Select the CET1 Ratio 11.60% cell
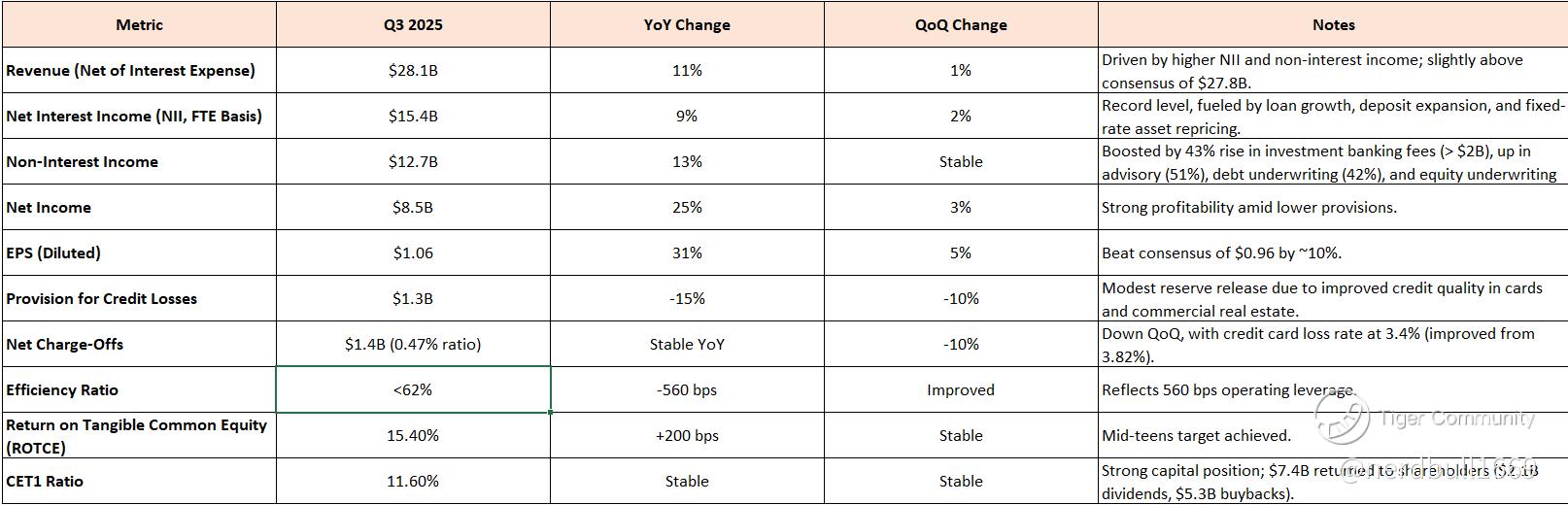 [x=413, y=482]
